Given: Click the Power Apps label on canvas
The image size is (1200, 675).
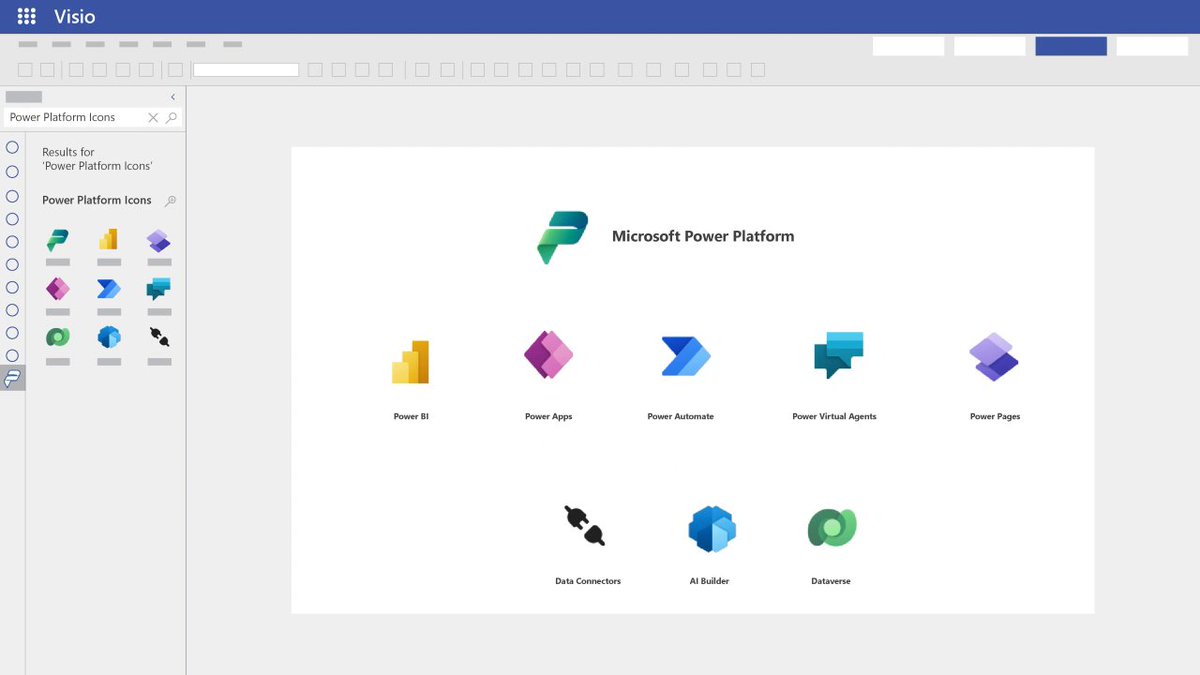Looking at the screenshot, I should pos(548,416).
